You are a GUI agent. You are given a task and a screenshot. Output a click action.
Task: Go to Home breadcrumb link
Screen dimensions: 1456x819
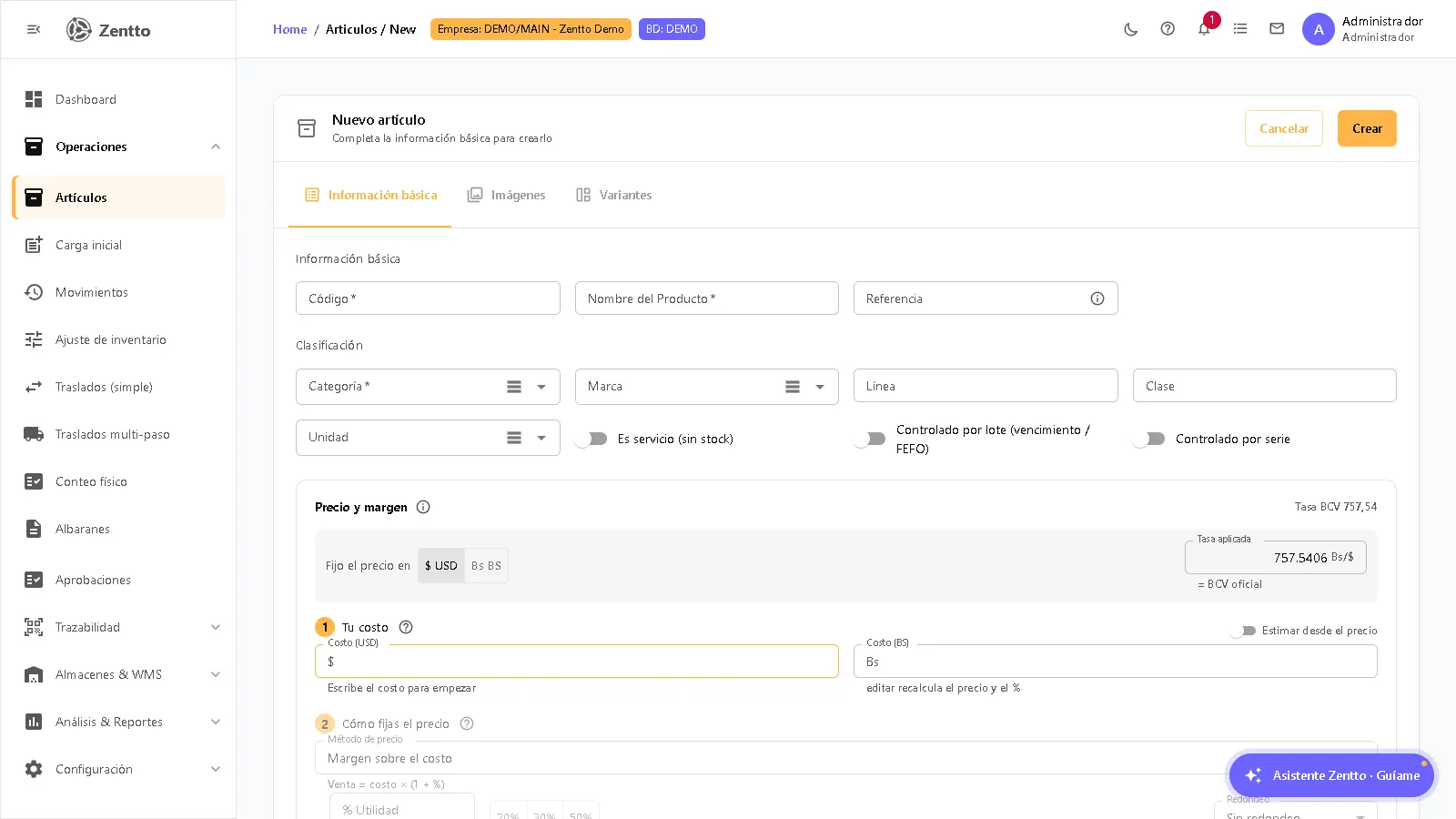tap(290, 29)
